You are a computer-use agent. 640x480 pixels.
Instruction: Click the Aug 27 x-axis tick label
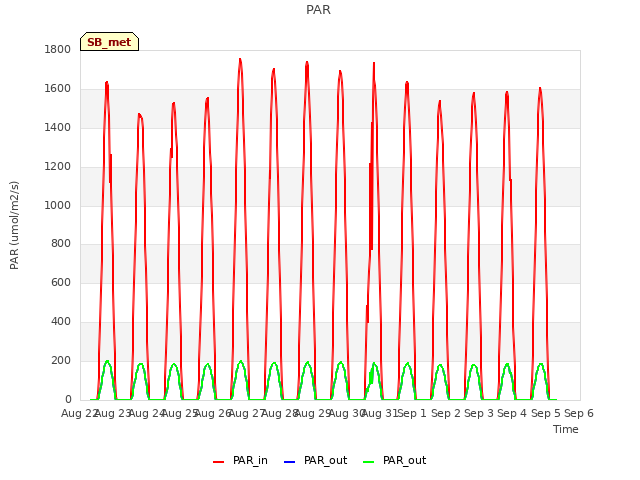pyautogui.click(x=246, y=413)
